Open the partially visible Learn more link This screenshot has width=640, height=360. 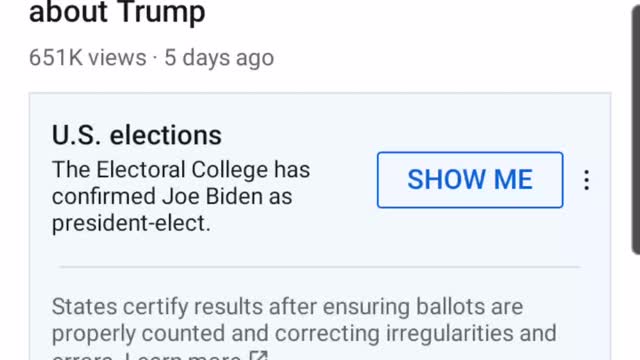(x=183, y=356)
